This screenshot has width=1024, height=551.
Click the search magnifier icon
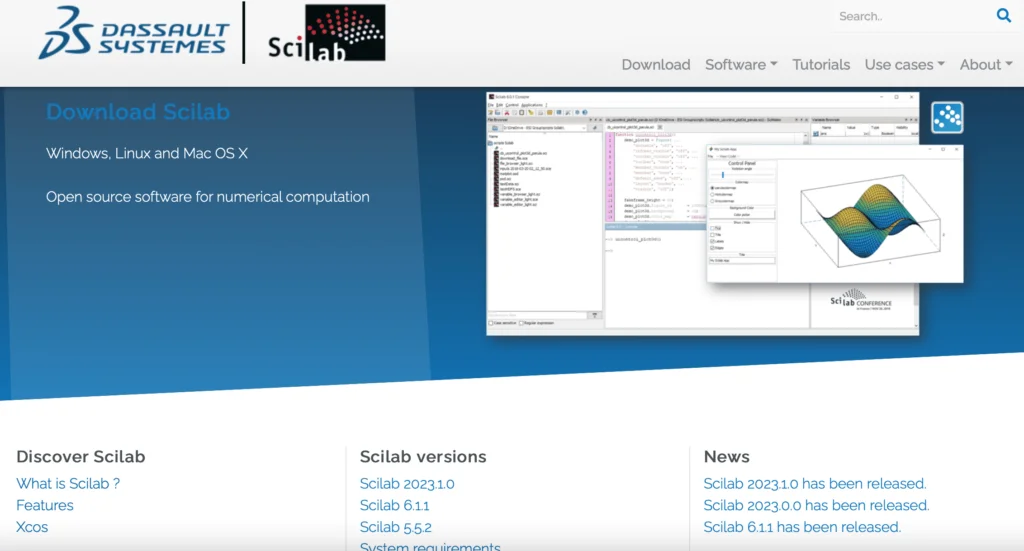(1003, 15)
